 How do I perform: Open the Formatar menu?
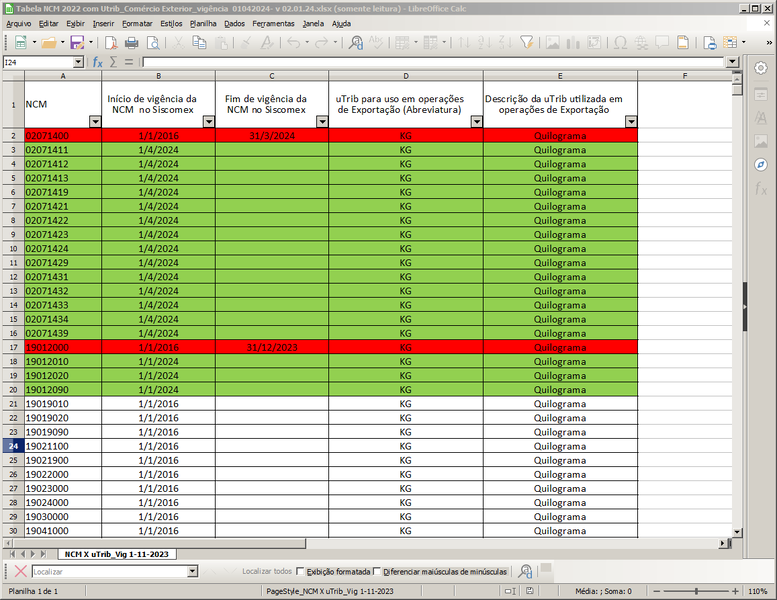(137, 23)
